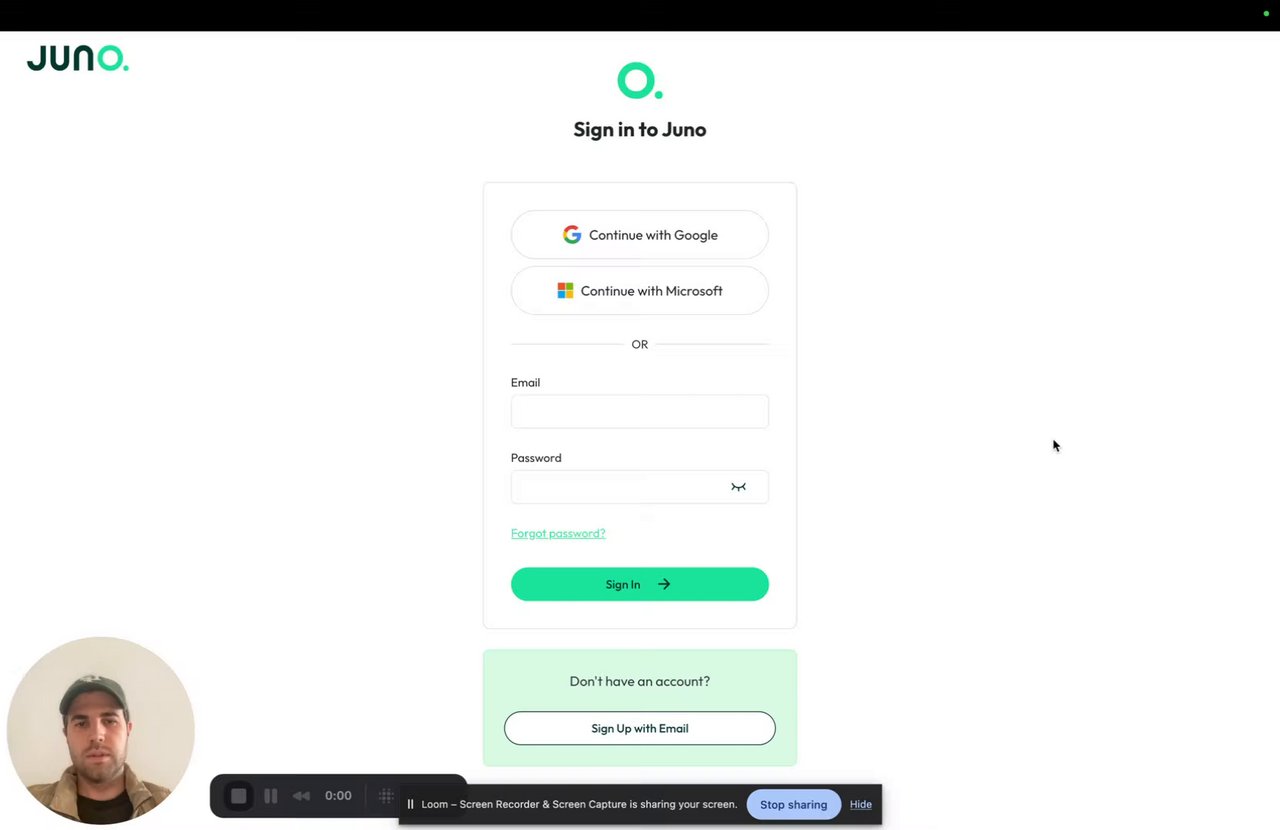
Task: Click the 0:00 recording timer
Action: [x=338, y=796]
